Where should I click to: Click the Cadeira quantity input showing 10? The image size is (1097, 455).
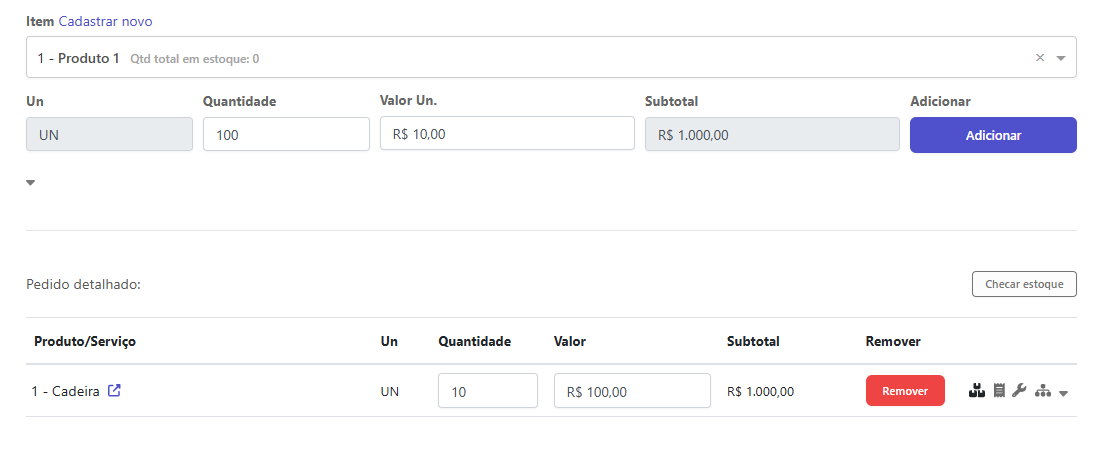[x=487, y=391]
